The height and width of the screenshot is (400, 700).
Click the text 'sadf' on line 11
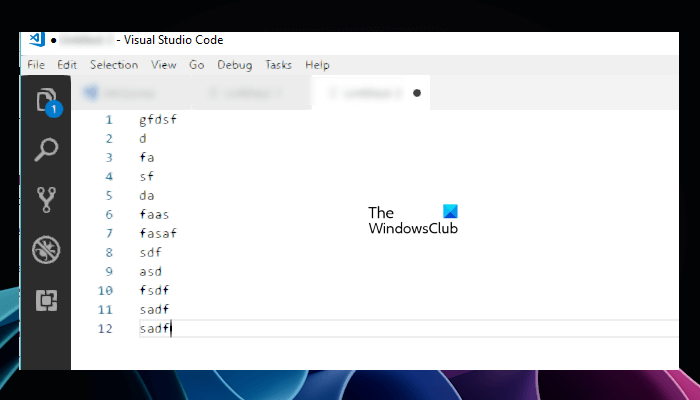(x=154, y=309)
